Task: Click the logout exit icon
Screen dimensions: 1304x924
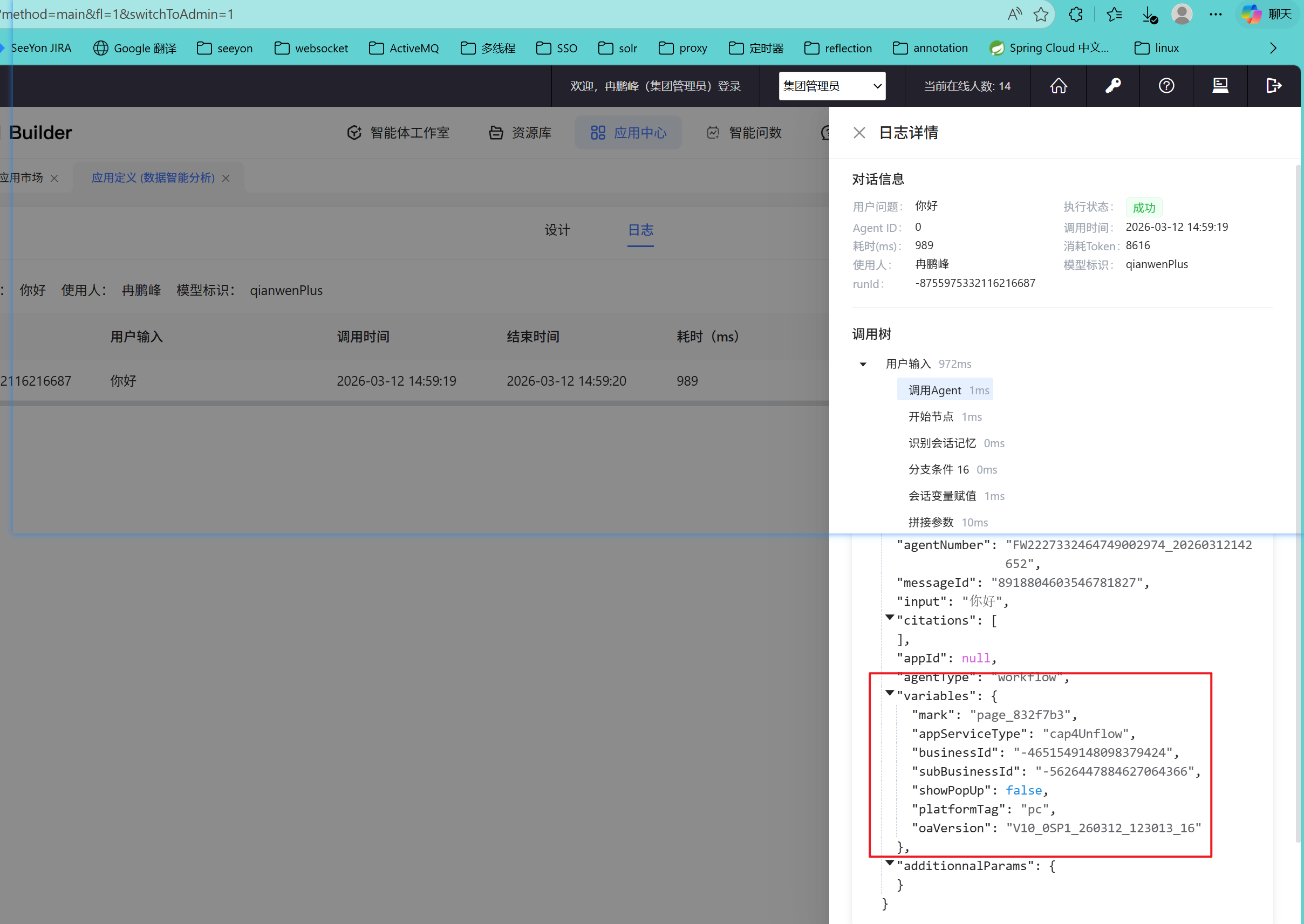Action: pyautogui.click(x=1274, y=86)
